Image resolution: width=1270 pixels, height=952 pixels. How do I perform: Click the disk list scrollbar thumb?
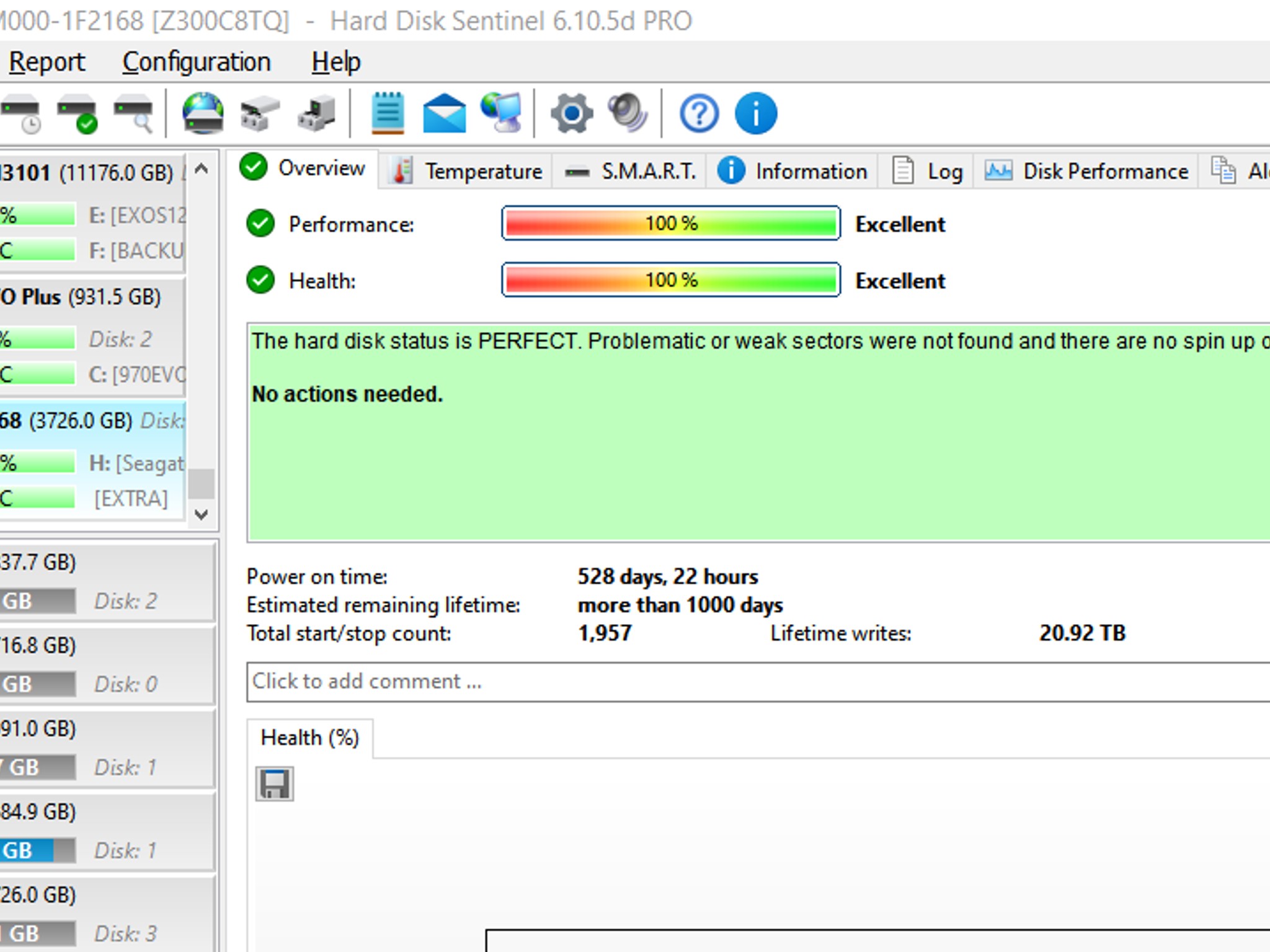pyautogui.click(x=201, y=484)
